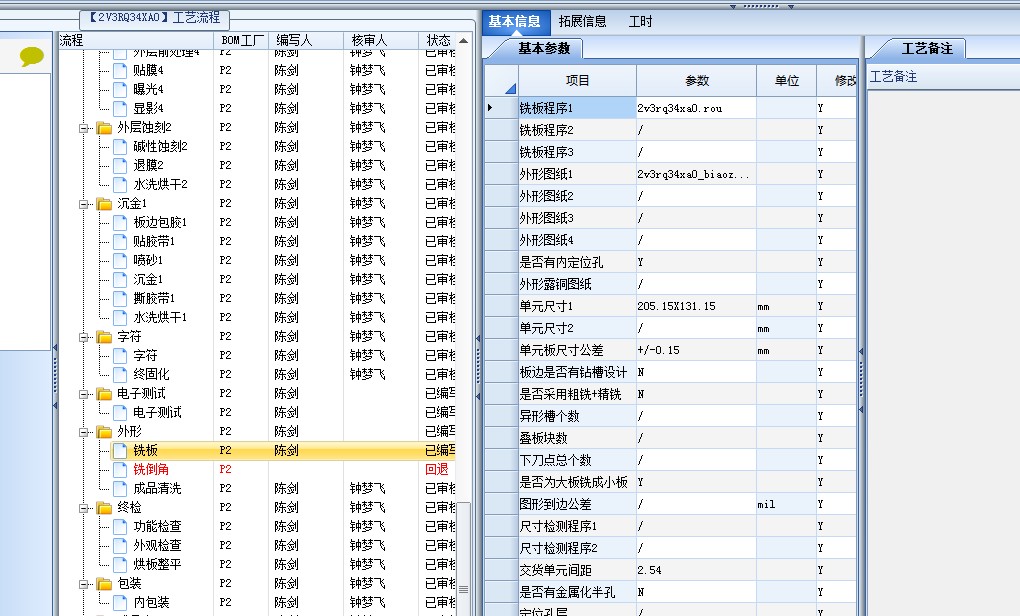Collapse the 终检 tree node
This screenshot has width=1020, height=616.
click(84, 508)
